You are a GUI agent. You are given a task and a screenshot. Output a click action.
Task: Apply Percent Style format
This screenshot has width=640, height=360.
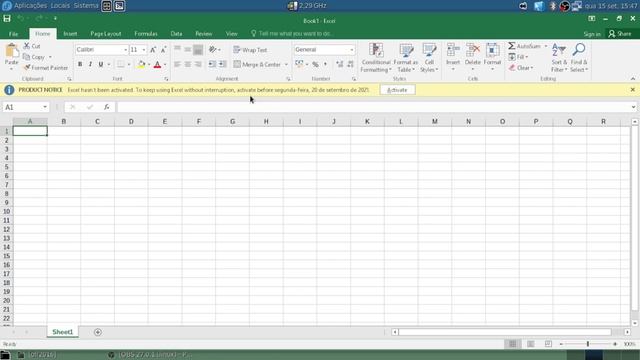click(315, 64)
